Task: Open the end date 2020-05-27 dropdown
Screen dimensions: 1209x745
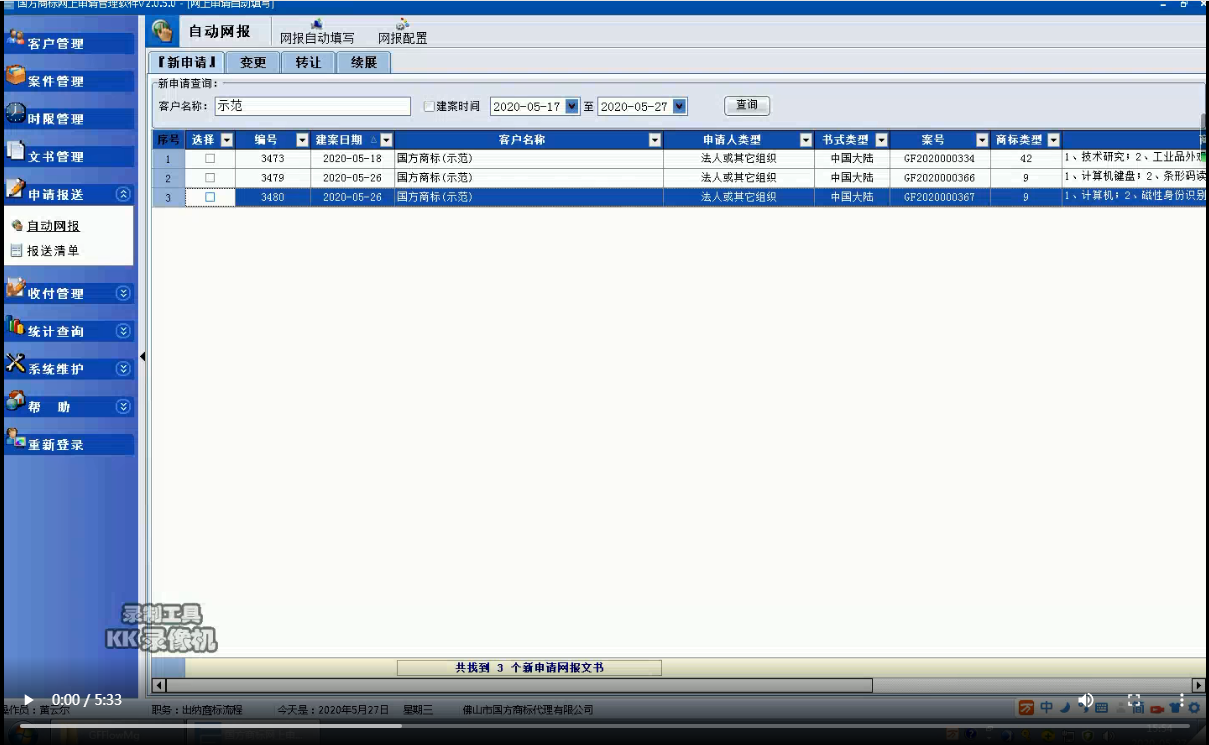Action: coord(680,106)
